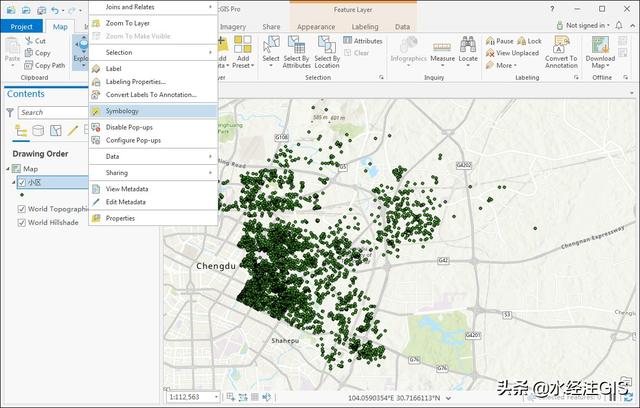Open the Appearance ribbon tab
The width and height of the screenshot is (640, 408).
pos(316,27)
